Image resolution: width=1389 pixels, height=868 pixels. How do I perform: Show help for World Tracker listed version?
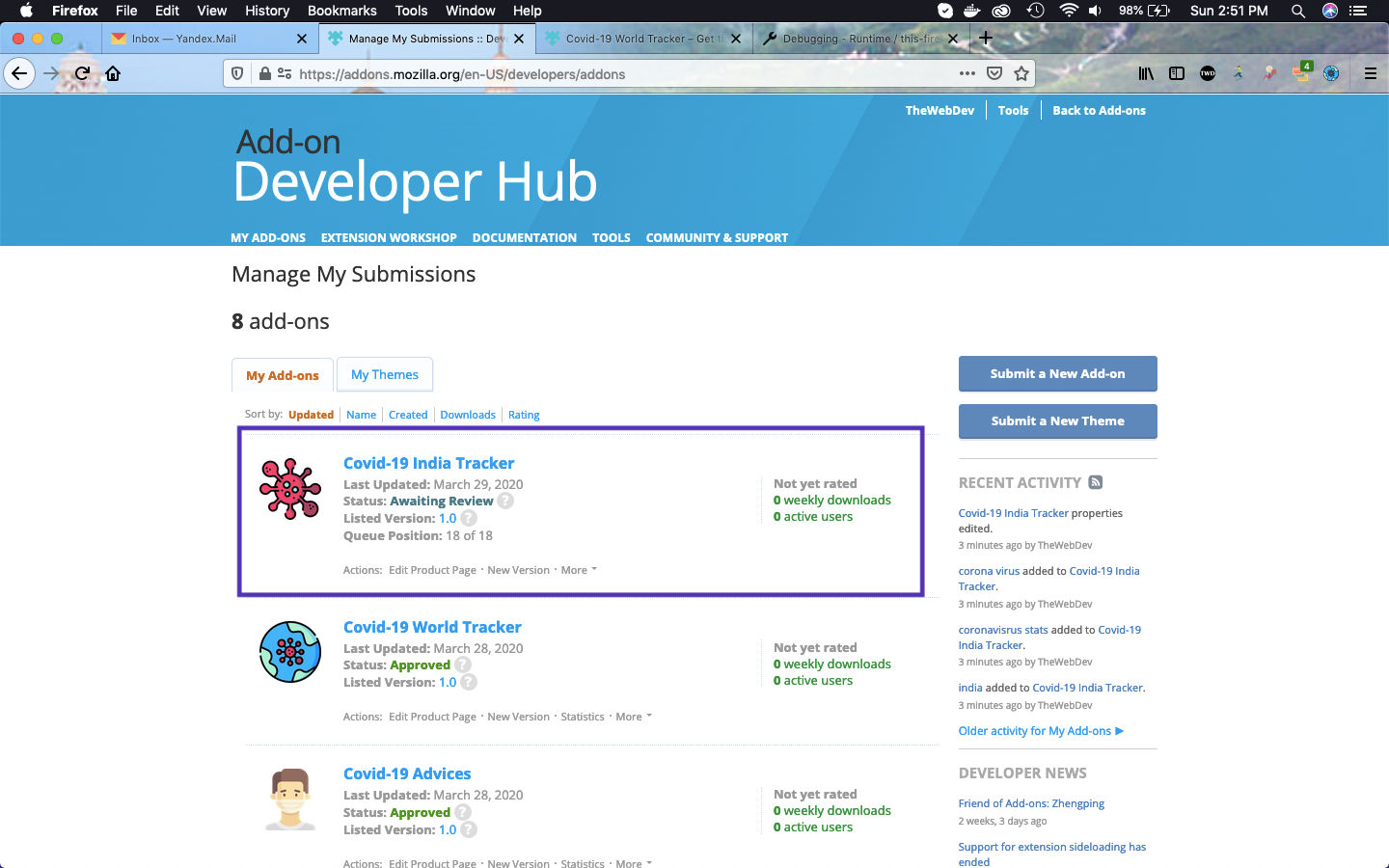click(469, 682)
